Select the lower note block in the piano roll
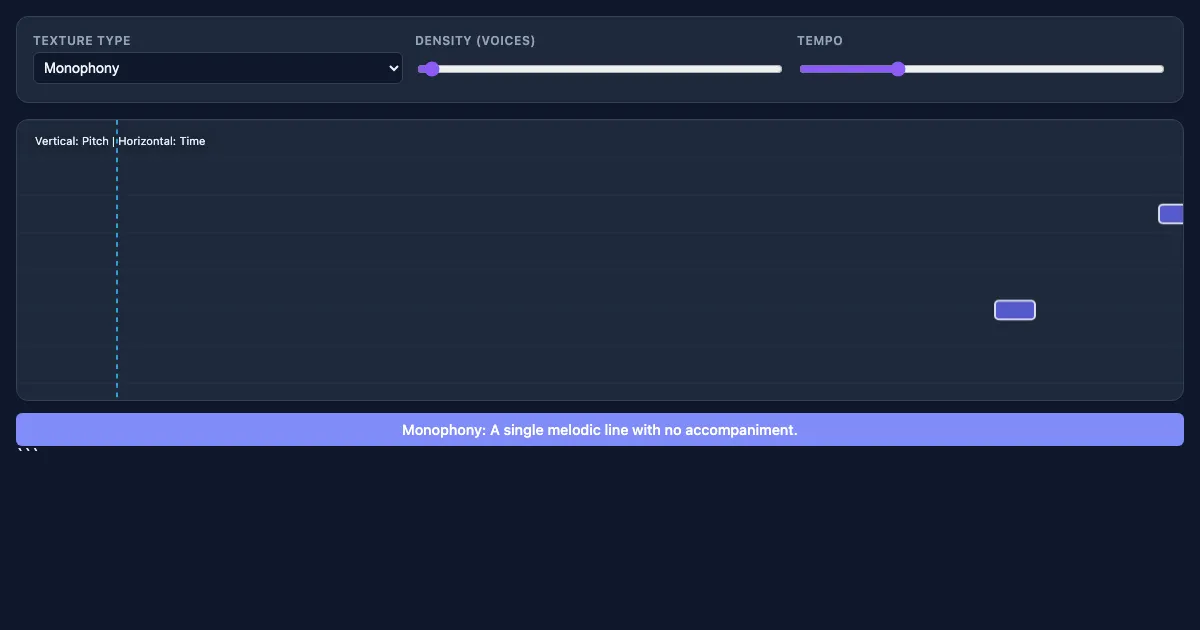Viewport: 1200px width, 630px height. click(x=1015, y=310)
